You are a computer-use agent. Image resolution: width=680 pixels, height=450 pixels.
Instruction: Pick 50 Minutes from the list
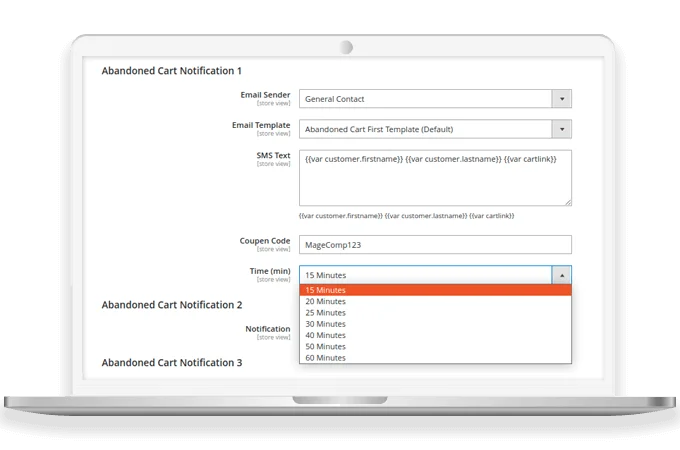[435, 346]
